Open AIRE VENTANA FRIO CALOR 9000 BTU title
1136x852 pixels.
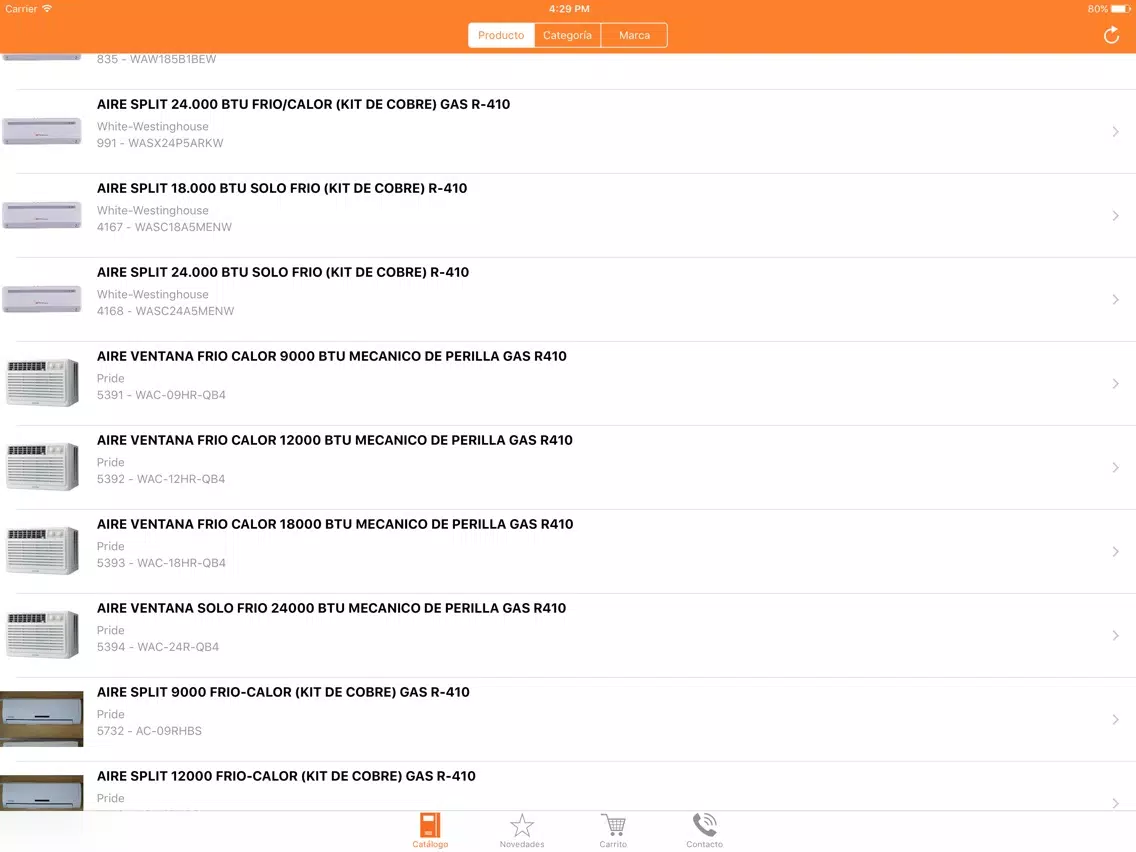pyautogui.click(x=332, y=356)
